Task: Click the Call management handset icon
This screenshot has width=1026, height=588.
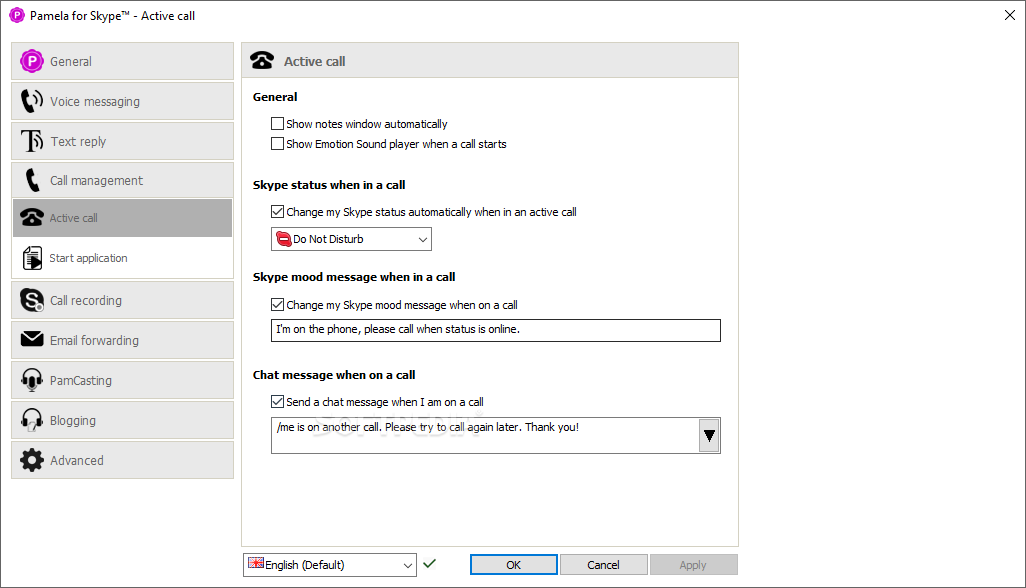Action: tap(32, 181)
